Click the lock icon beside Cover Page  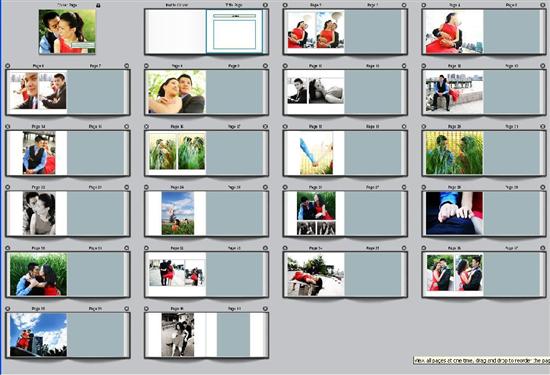click(98, 5)
